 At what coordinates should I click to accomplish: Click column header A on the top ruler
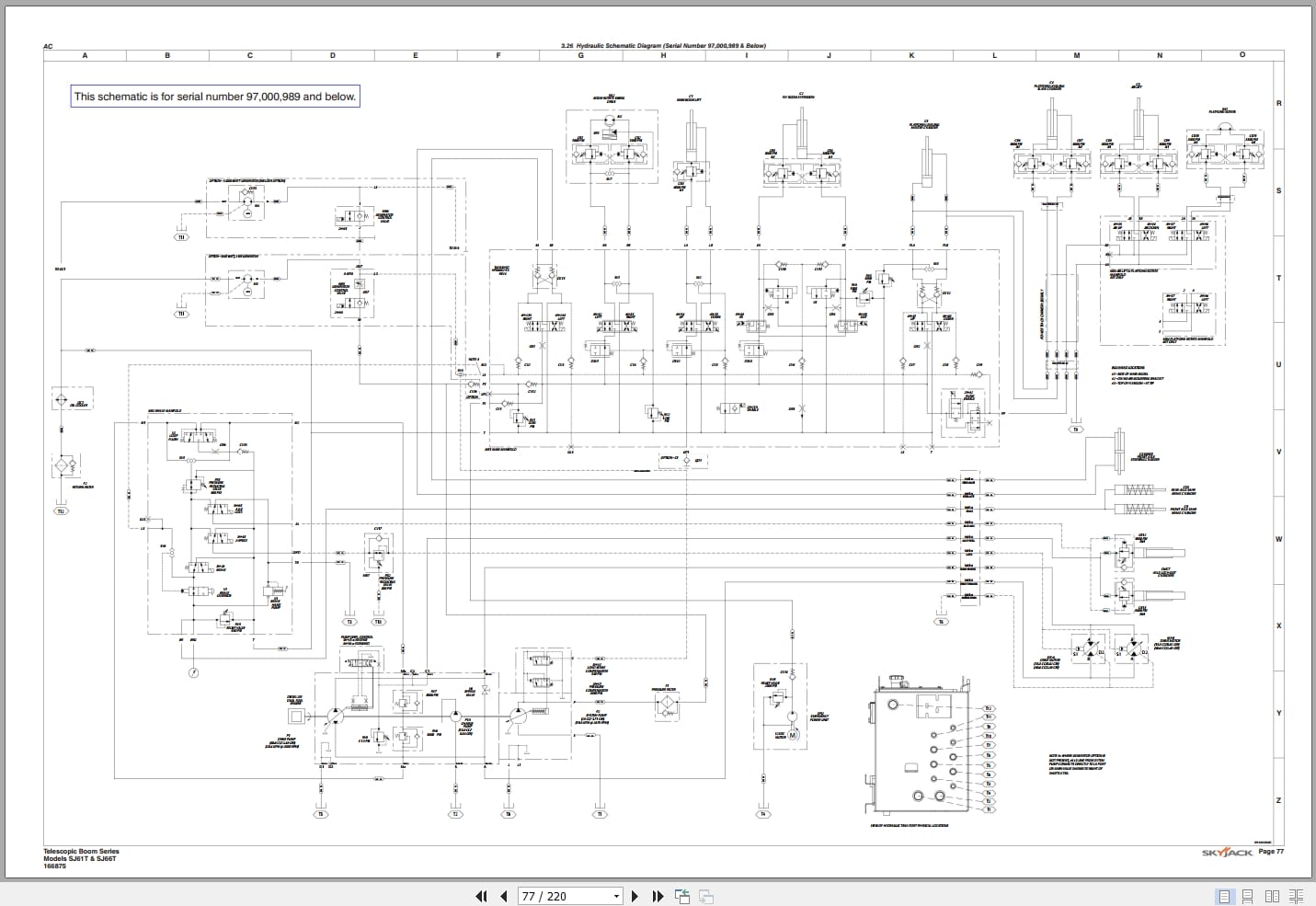[85, 55]
